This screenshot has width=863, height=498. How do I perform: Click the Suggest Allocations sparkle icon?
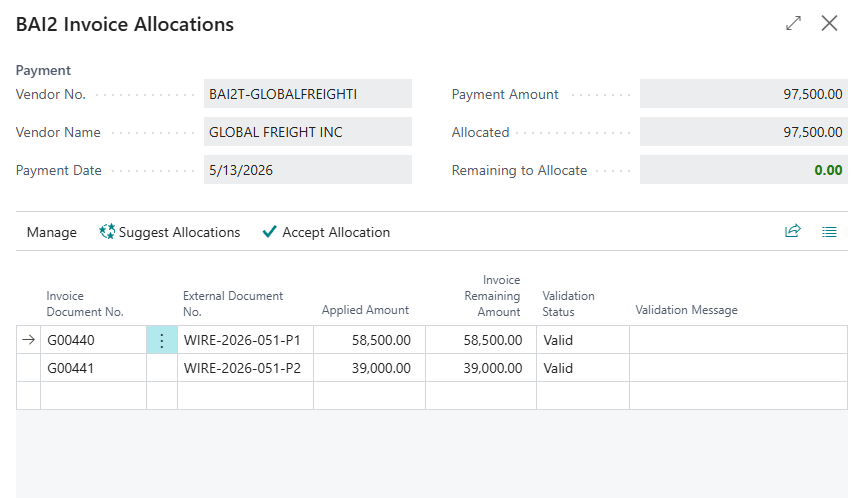(x=107, y=232)
